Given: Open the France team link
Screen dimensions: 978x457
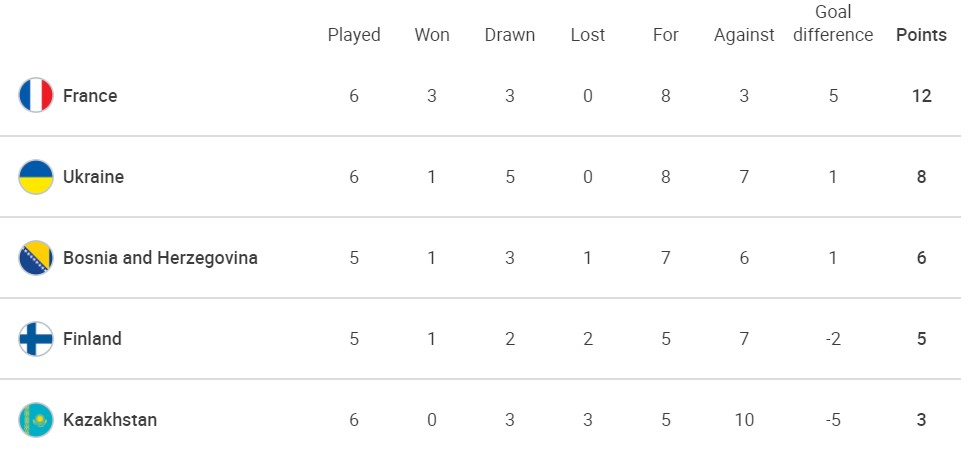Looking at the screenshot, I should click(90, 96).
